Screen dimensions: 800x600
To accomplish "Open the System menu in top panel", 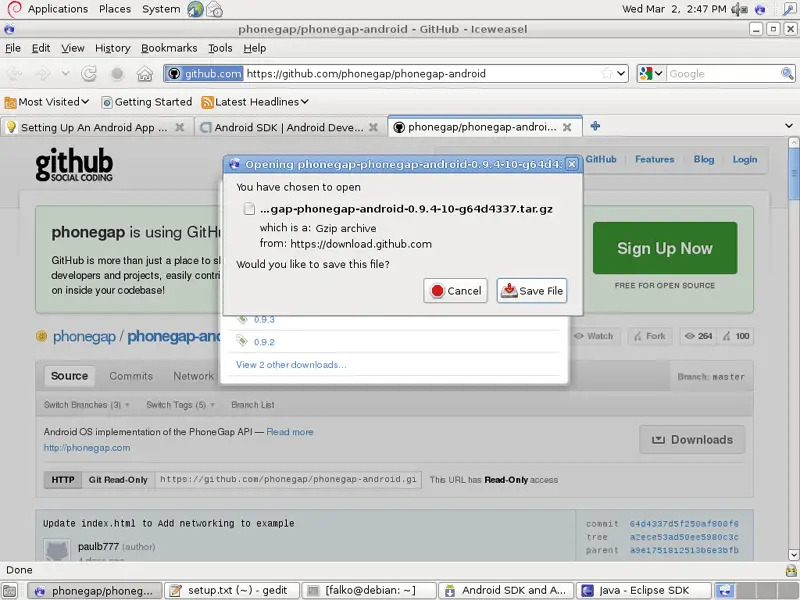I will click(x=161, y=9).
